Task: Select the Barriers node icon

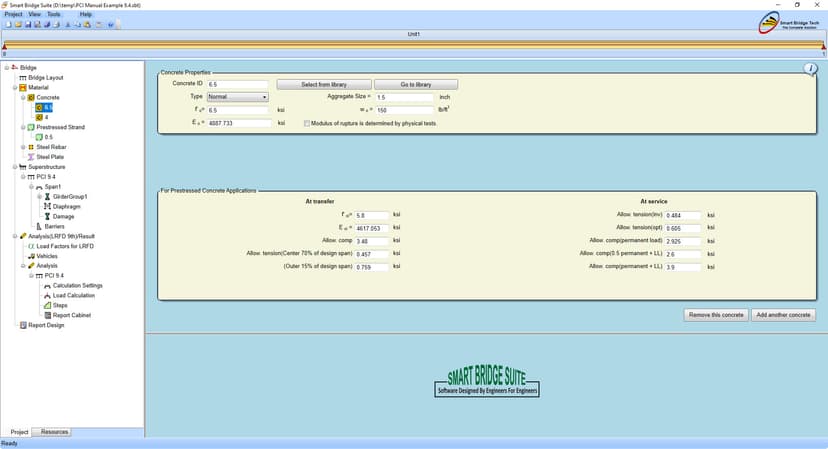Action: click(x=39, y=226)
